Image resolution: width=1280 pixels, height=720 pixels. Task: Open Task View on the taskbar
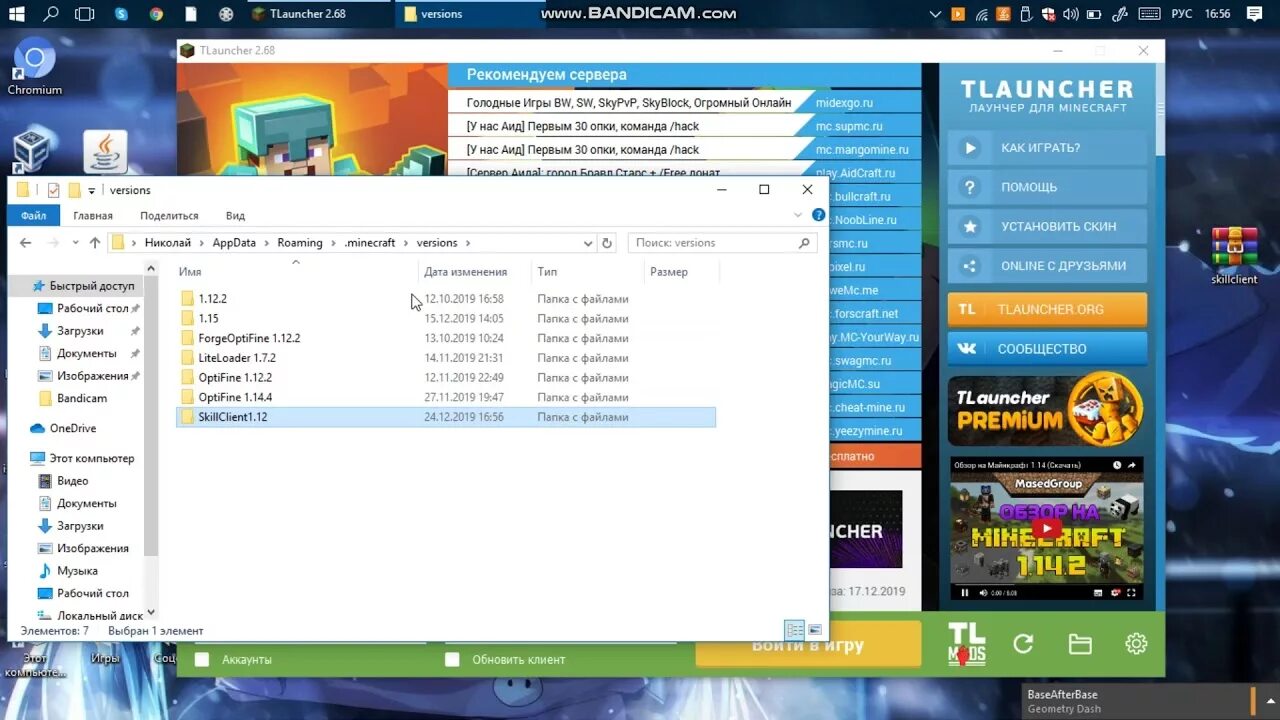coord(85,14)
